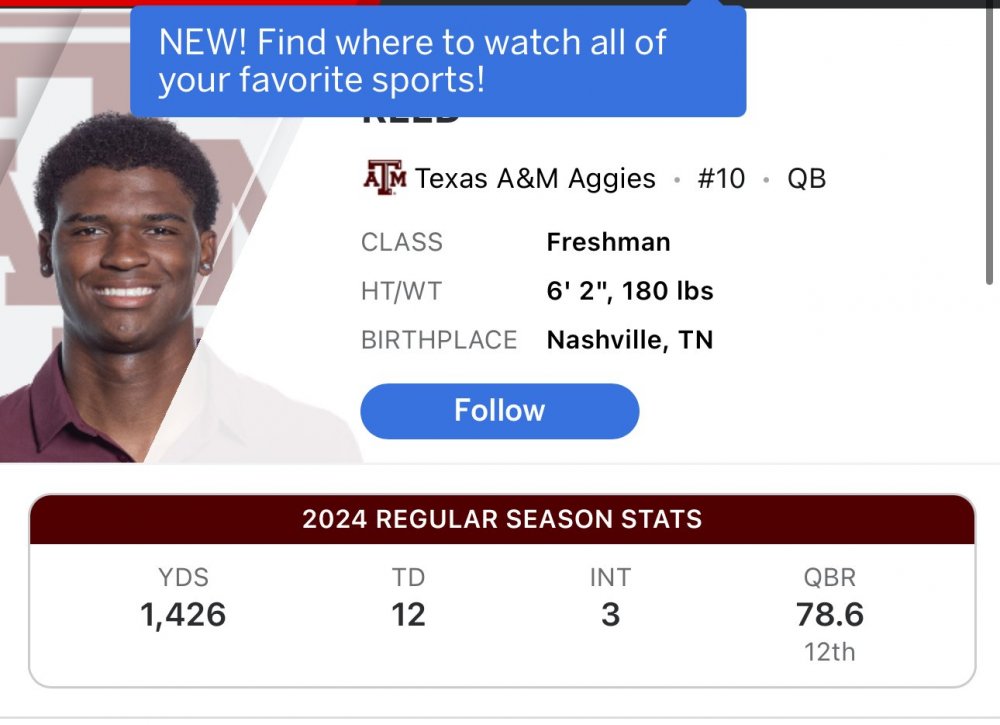Click the 78.6 QBR value
Image resolution: width=1000 pixels, height=725 pixels.
tap(830, 614)
